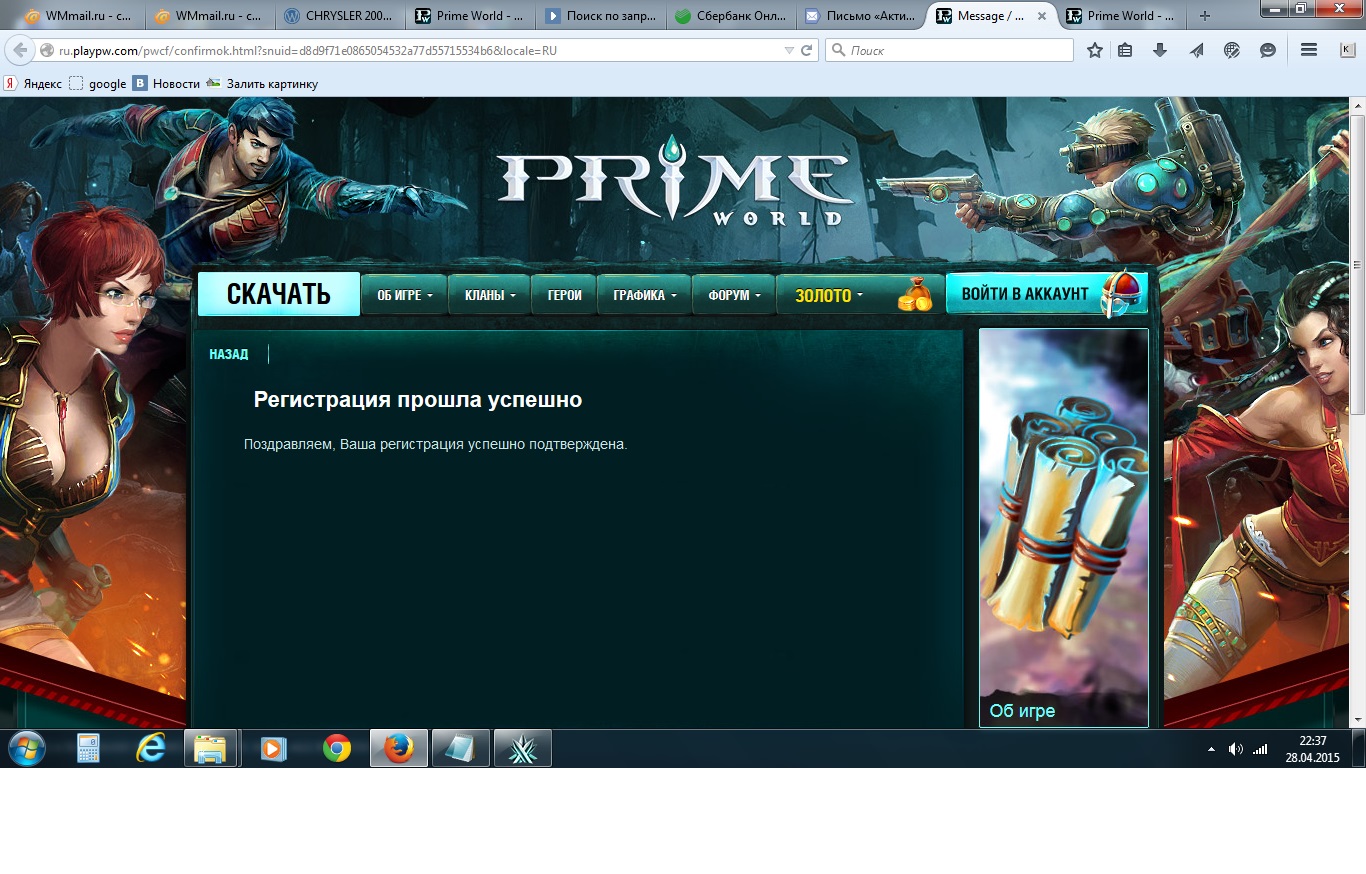Open the Firefox hamburger menu

[x=1309, y=50]
